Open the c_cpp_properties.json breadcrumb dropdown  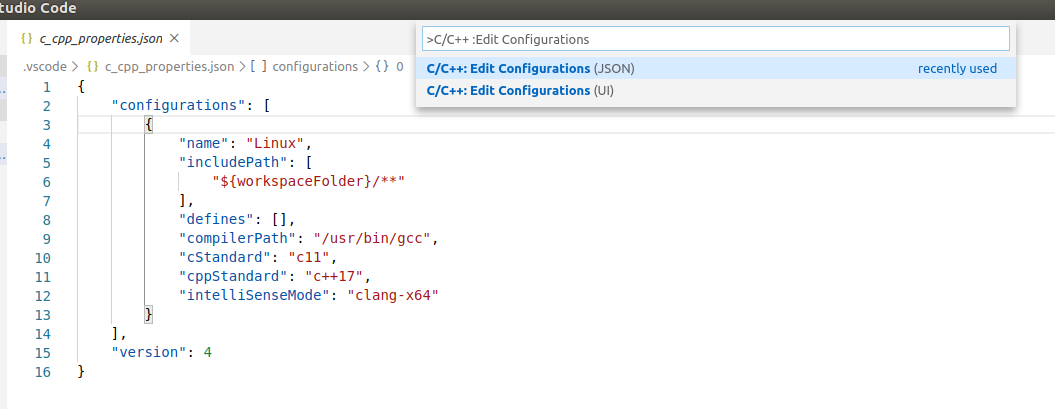tap(169, 67)
